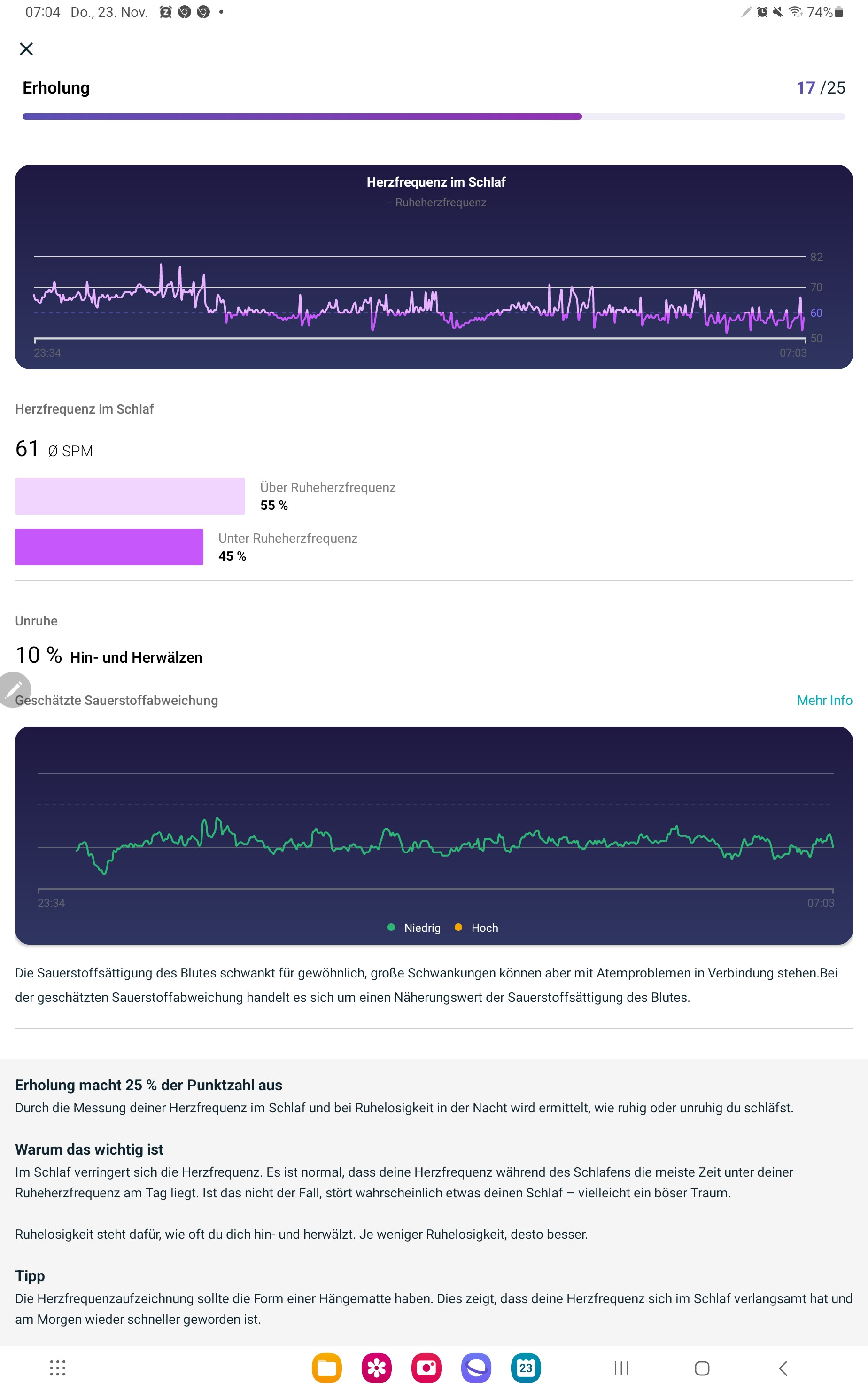Tap the Erholung score progress bar
Screen dimensions: 868x1391
[x=434, y=117]
